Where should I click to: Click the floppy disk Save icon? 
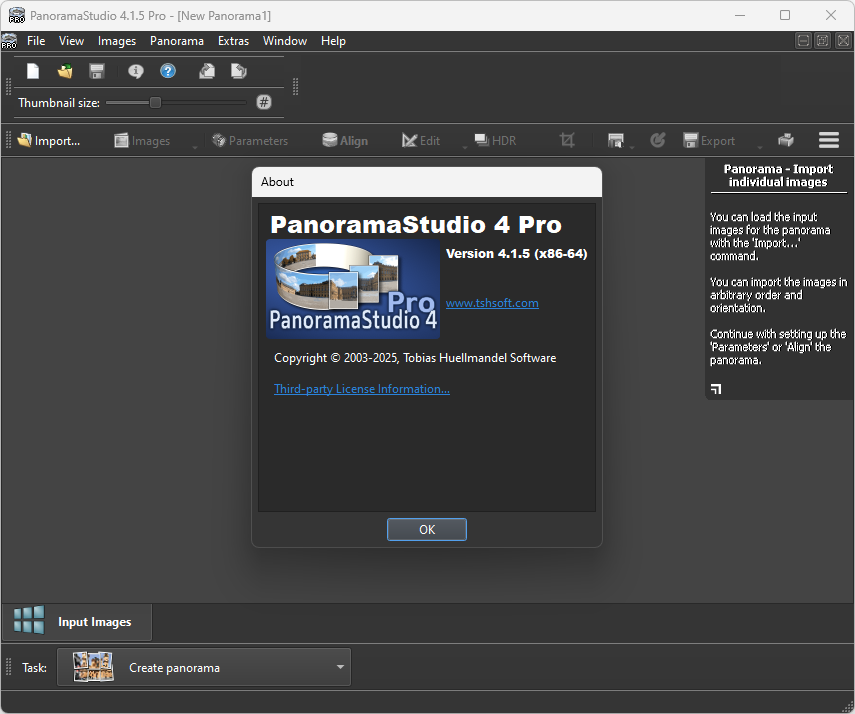click(x=97, y=71)
